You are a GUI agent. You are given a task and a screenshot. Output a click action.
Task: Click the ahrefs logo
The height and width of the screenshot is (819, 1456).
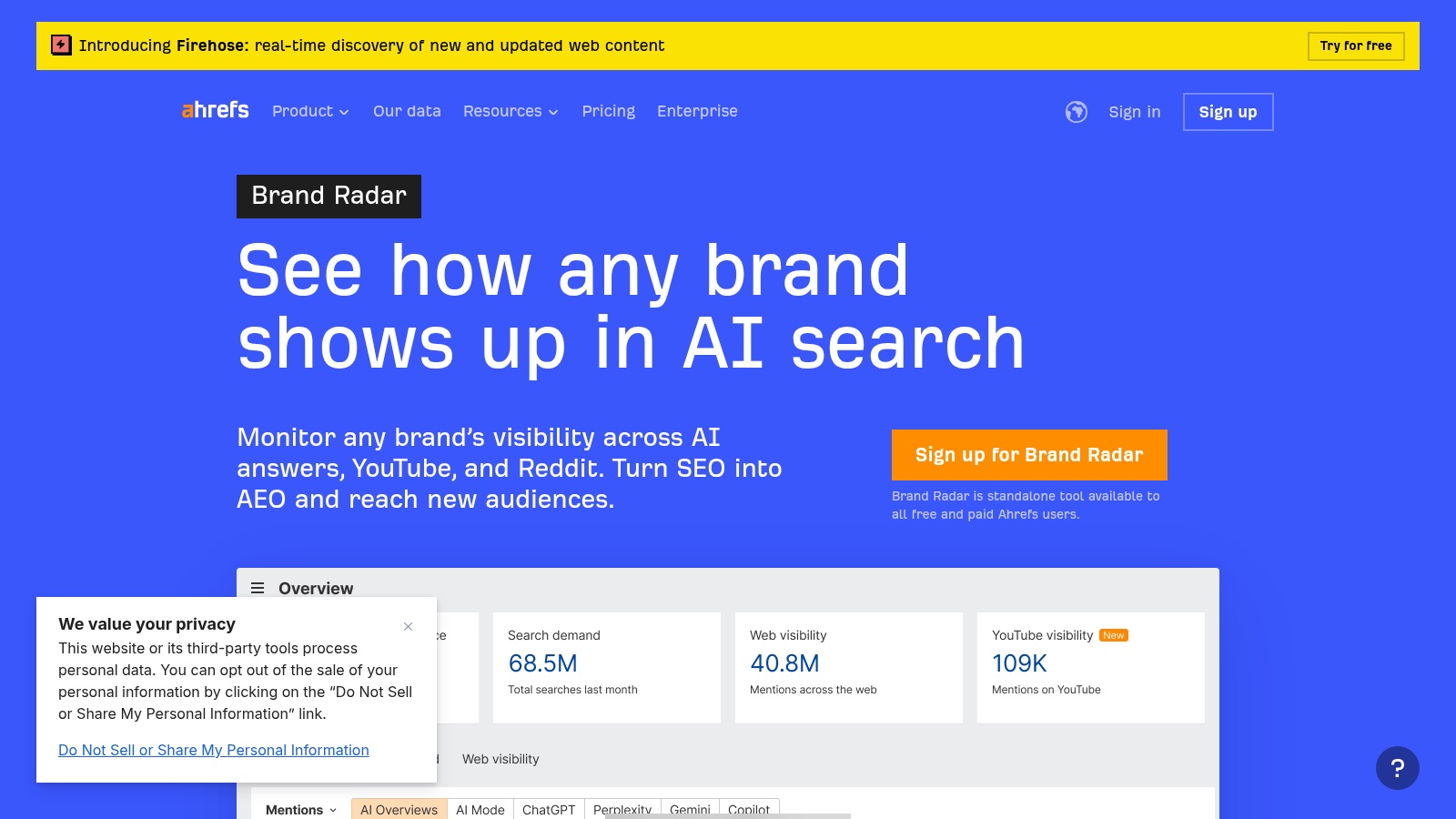pos(215,111)
